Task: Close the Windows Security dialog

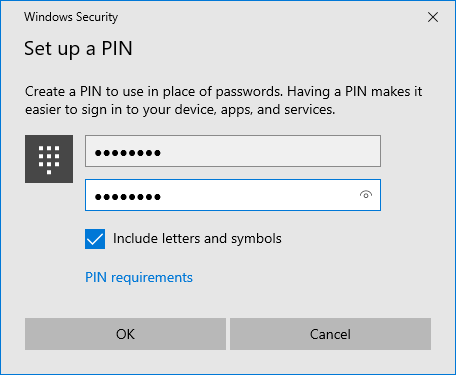Action: 433,17
